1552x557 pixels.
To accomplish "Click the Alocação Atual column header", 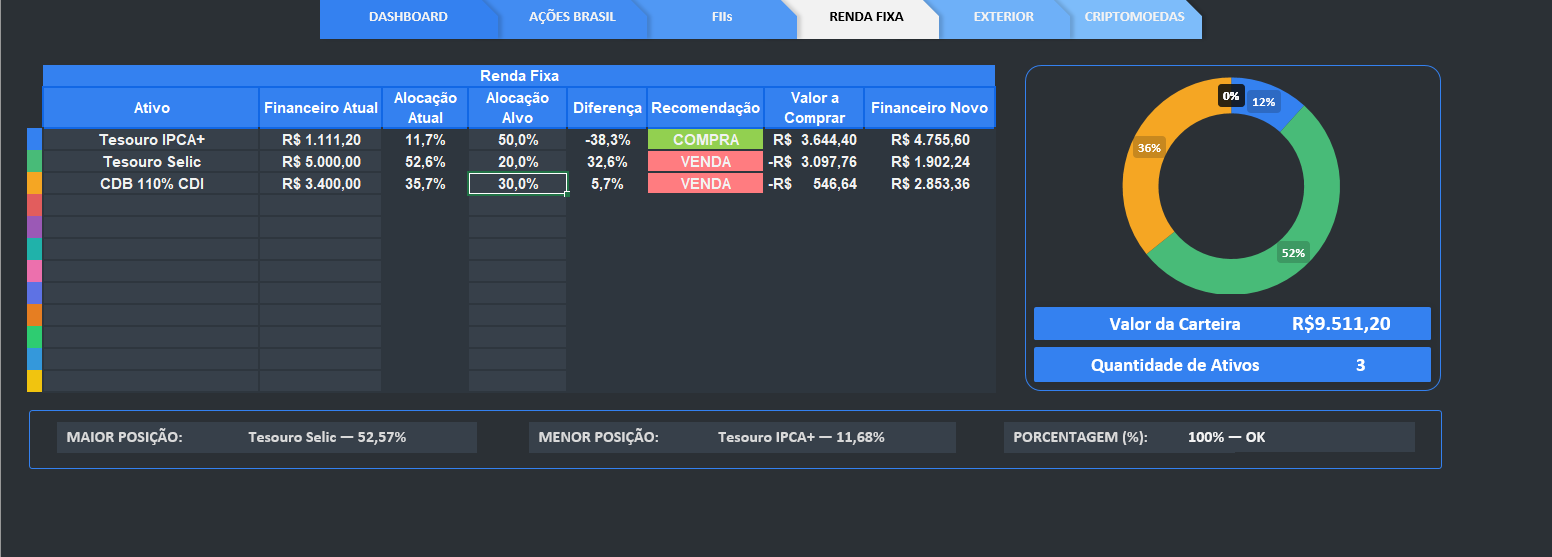I will (425, 108).
